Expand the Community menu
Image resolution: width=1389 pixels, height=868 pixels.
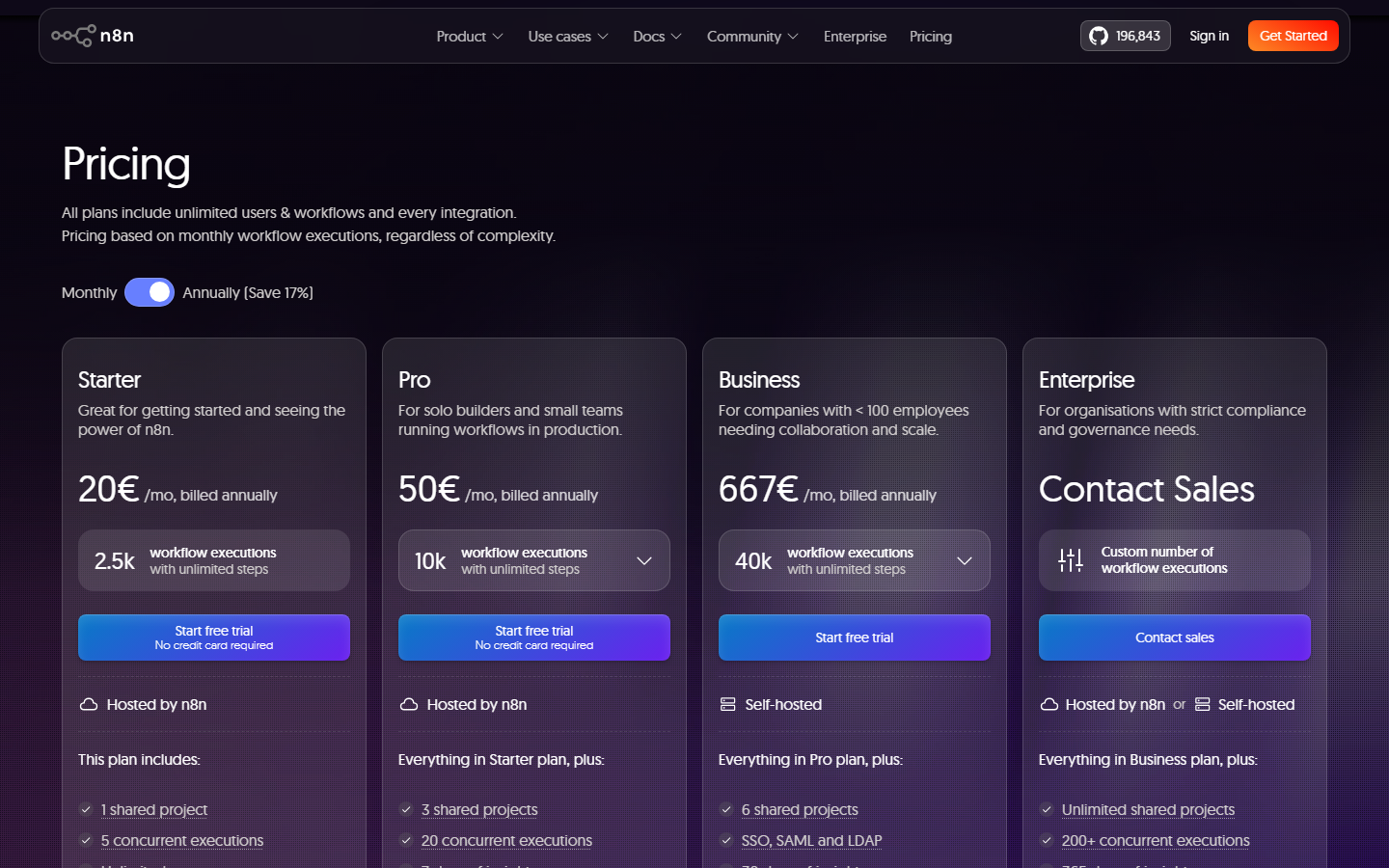click(x=752, y=37)
